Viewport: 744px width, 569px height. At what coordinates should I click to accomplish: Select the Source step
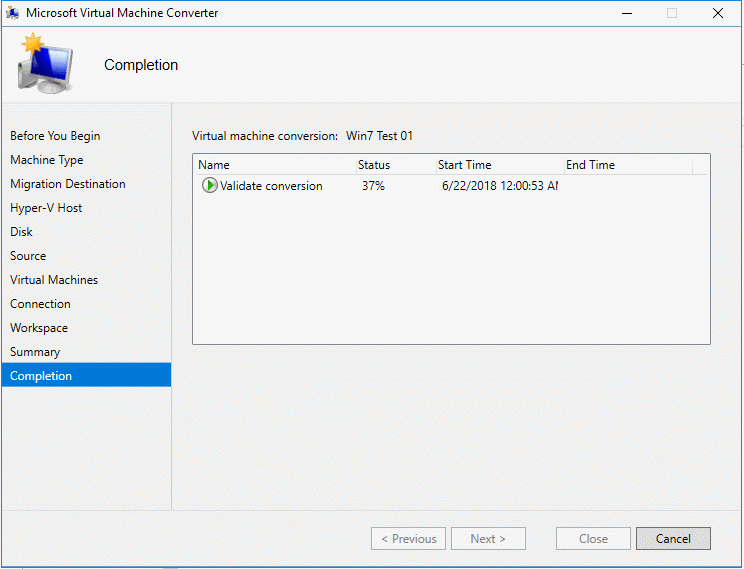pos(28,256)
